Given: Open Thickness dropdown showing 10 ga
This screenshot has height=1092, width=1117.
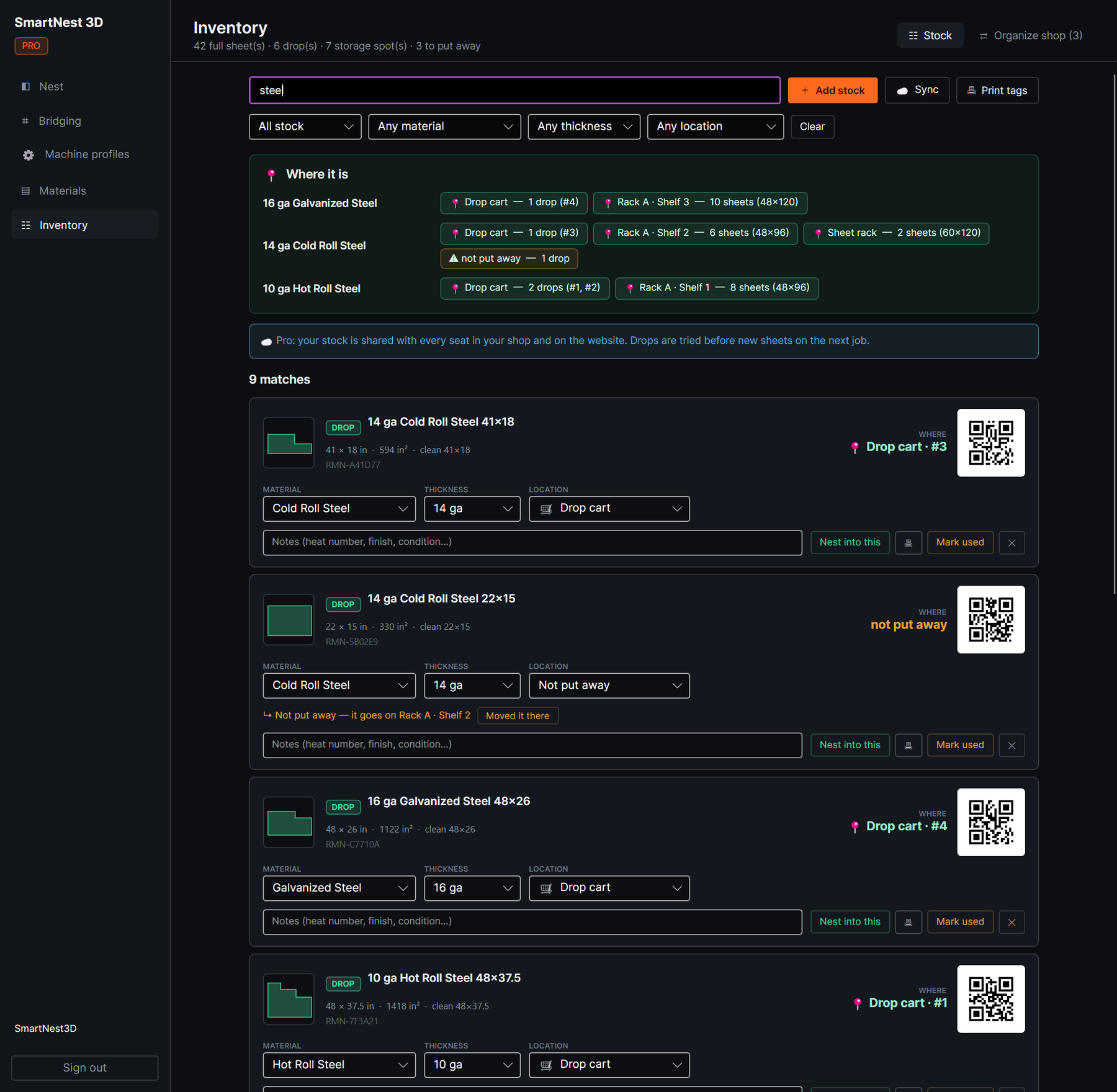Looking at the screenshot, I should (472, 1065).
